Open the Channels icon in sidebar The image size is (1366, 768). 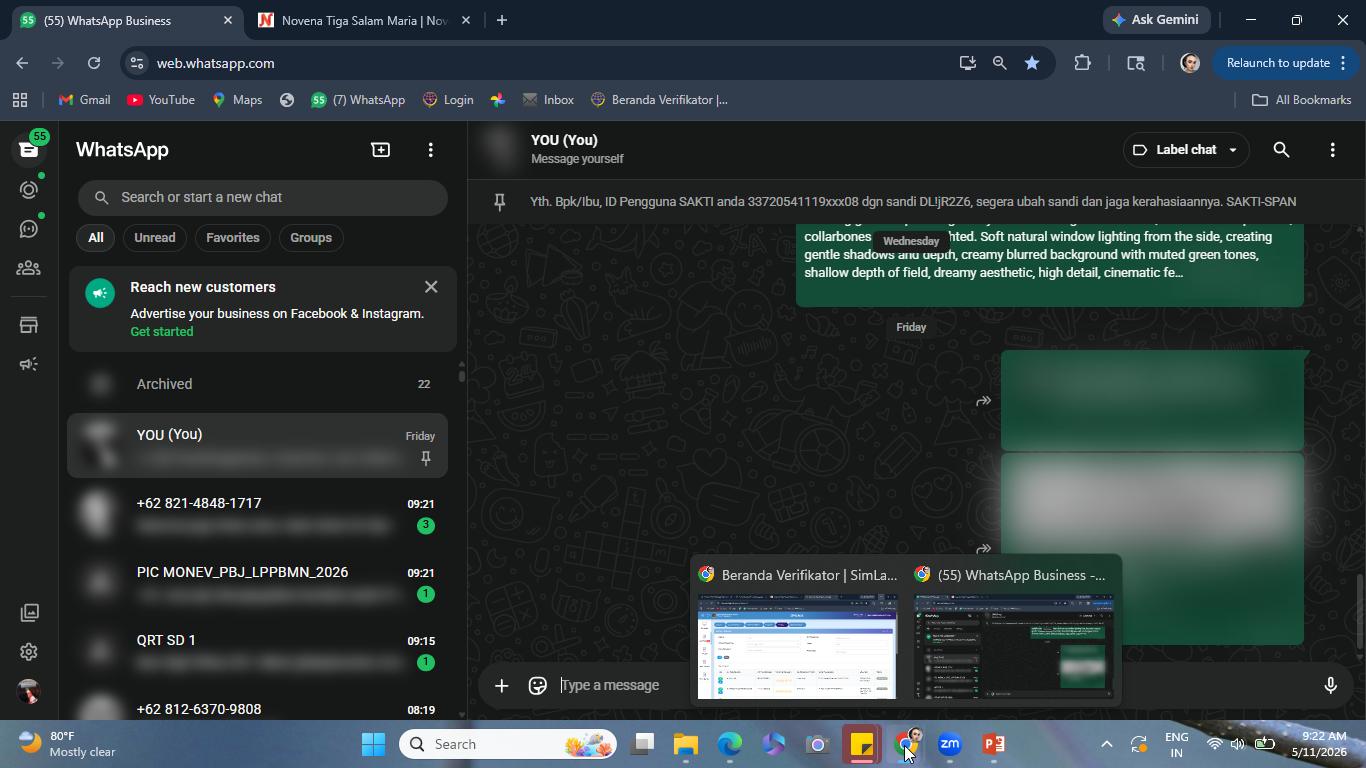point(28,229)
